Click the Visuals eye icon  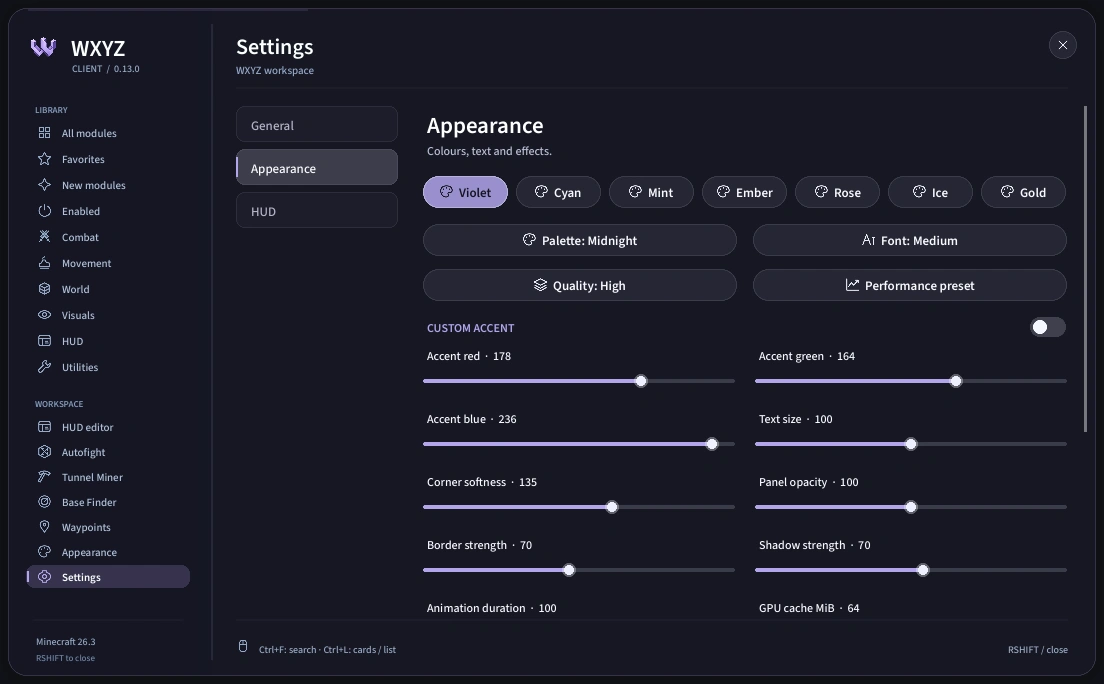coord(44,315)
